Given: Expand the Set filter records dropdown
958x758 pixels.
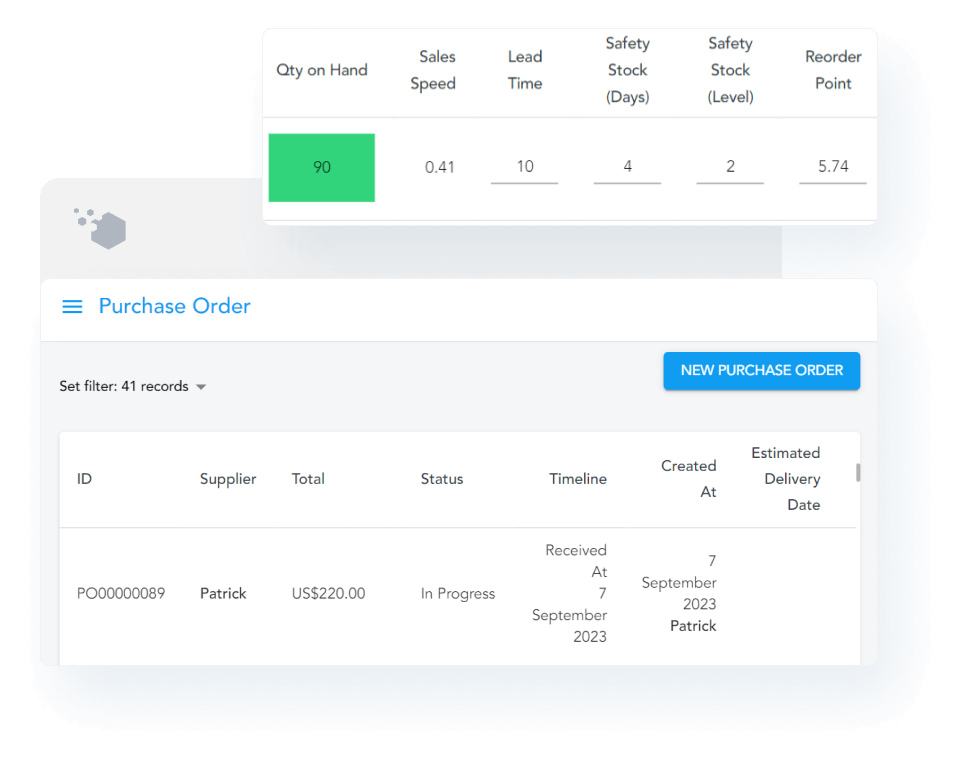Looking at the screenshot, I should pos(133,387).
